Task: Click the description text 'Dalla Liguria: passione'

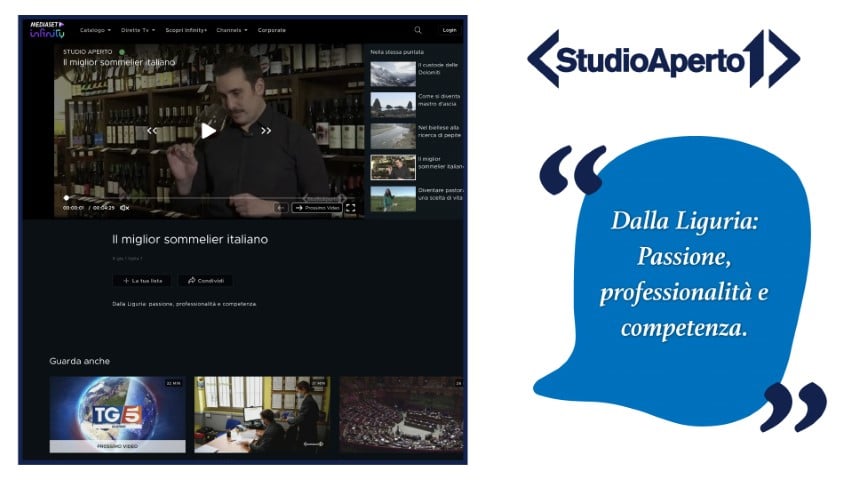Action: tap(184, 304)
